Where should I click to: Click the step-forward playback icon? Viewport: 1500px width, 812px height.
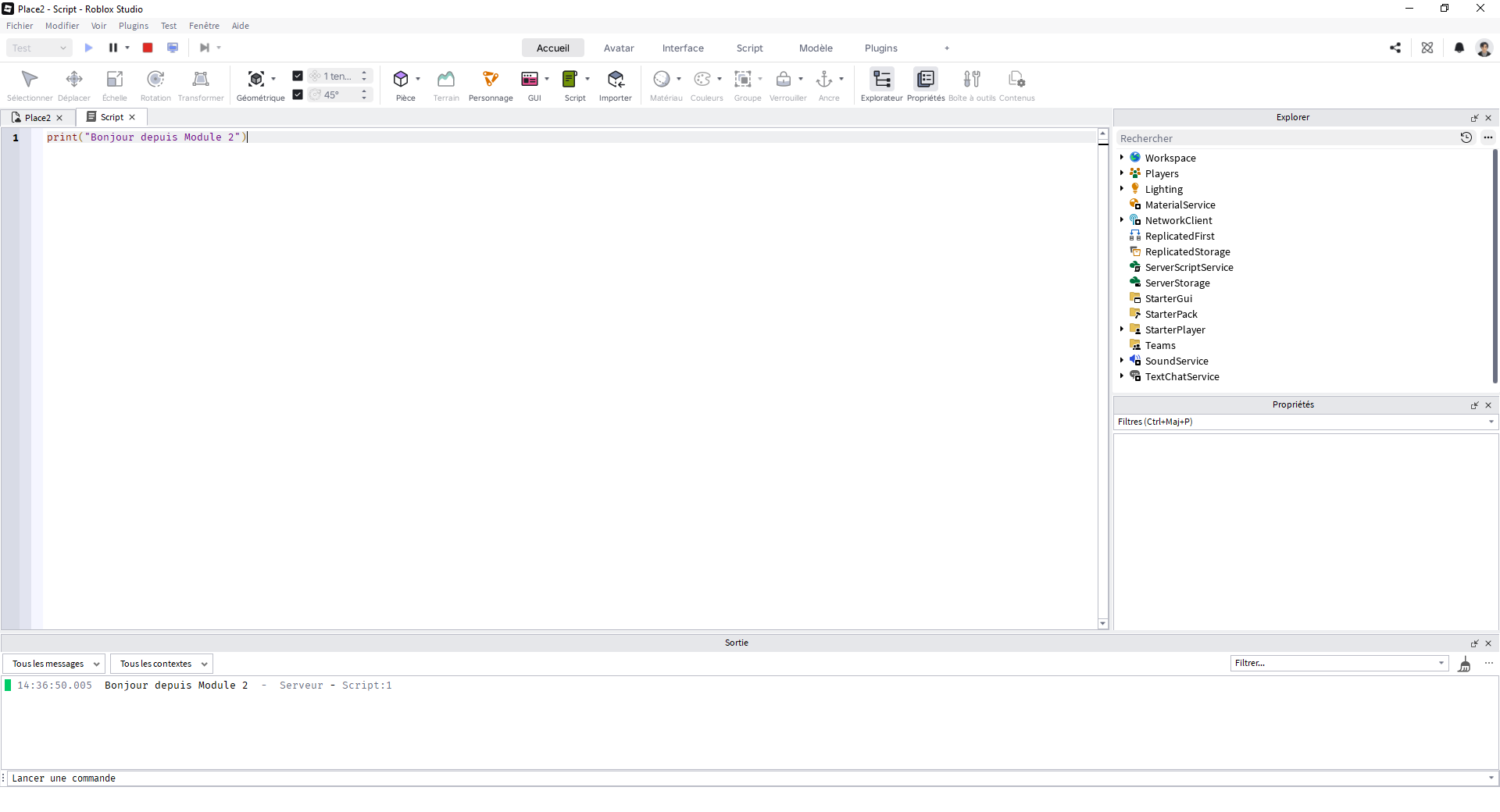coord(204,48)
